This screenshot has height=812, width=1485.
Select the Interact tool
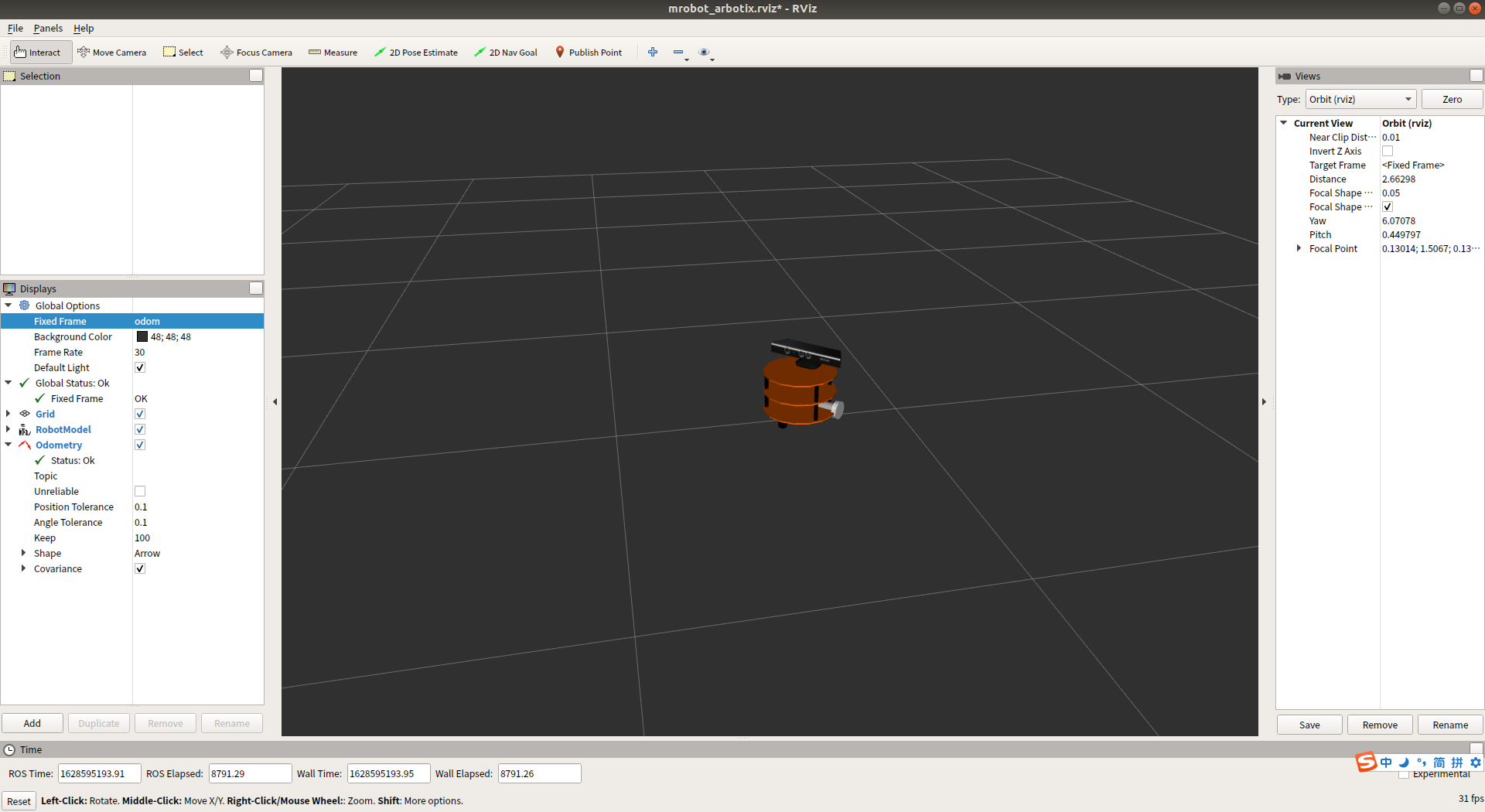(40, 53)
